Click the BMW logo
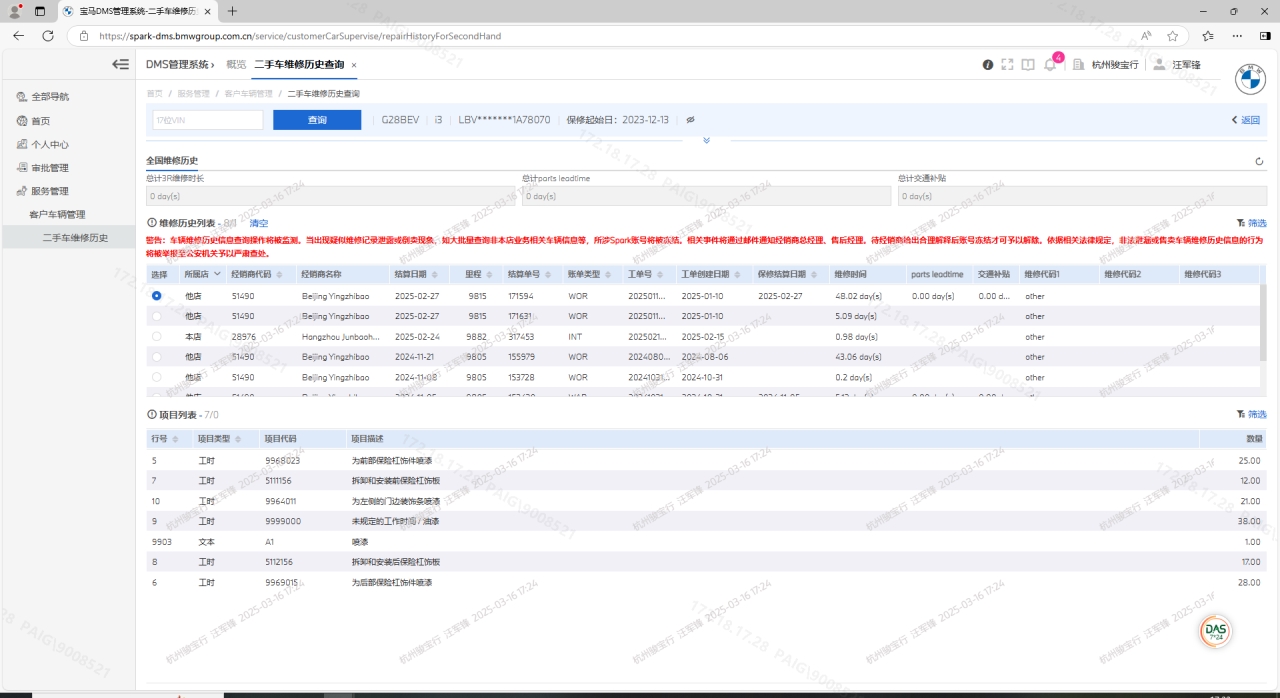Image resolution: width=1280 pixels, height=698 pixels. pyautogui.click(x=1250, y=80)
